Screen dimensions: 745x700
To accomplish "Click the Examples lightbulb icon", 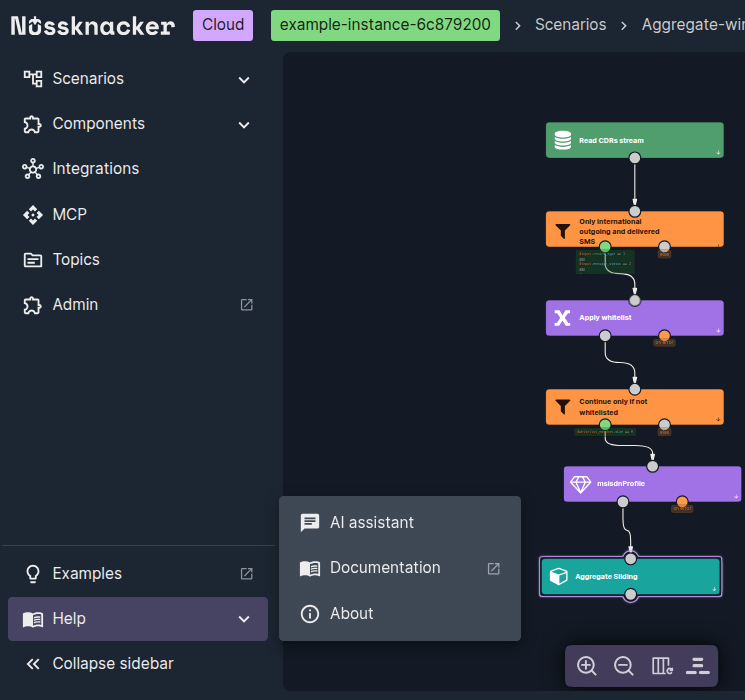I will coord(33,574).
